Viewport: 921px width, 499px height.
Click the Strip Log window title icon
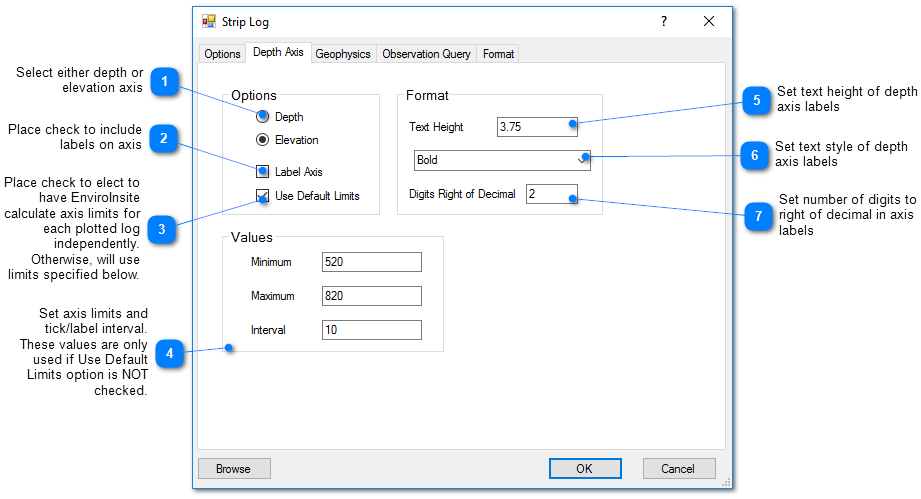(x=209, y=21)
